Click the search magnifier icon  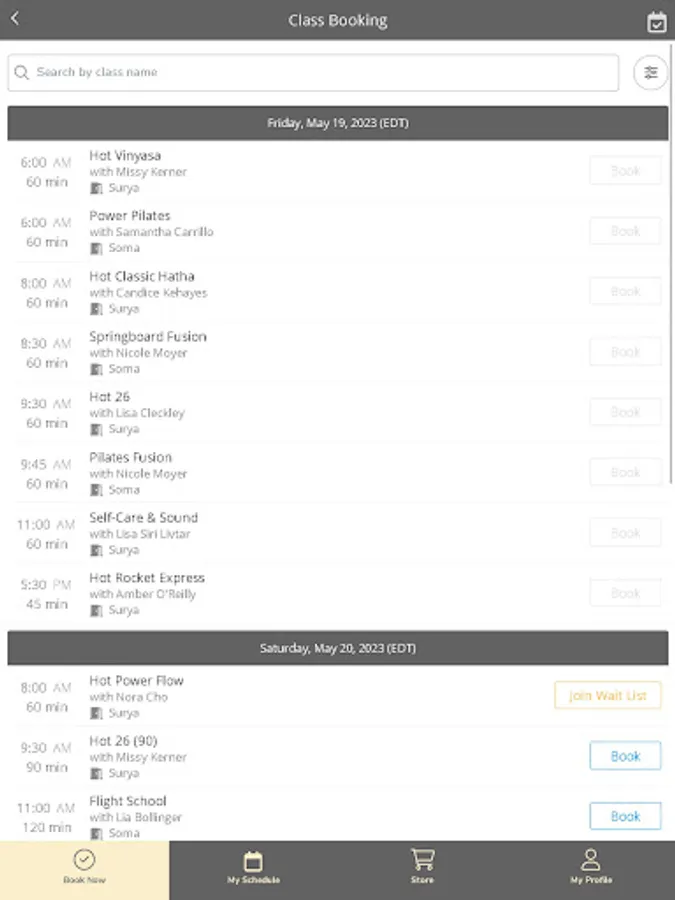(x=22, y=72)
